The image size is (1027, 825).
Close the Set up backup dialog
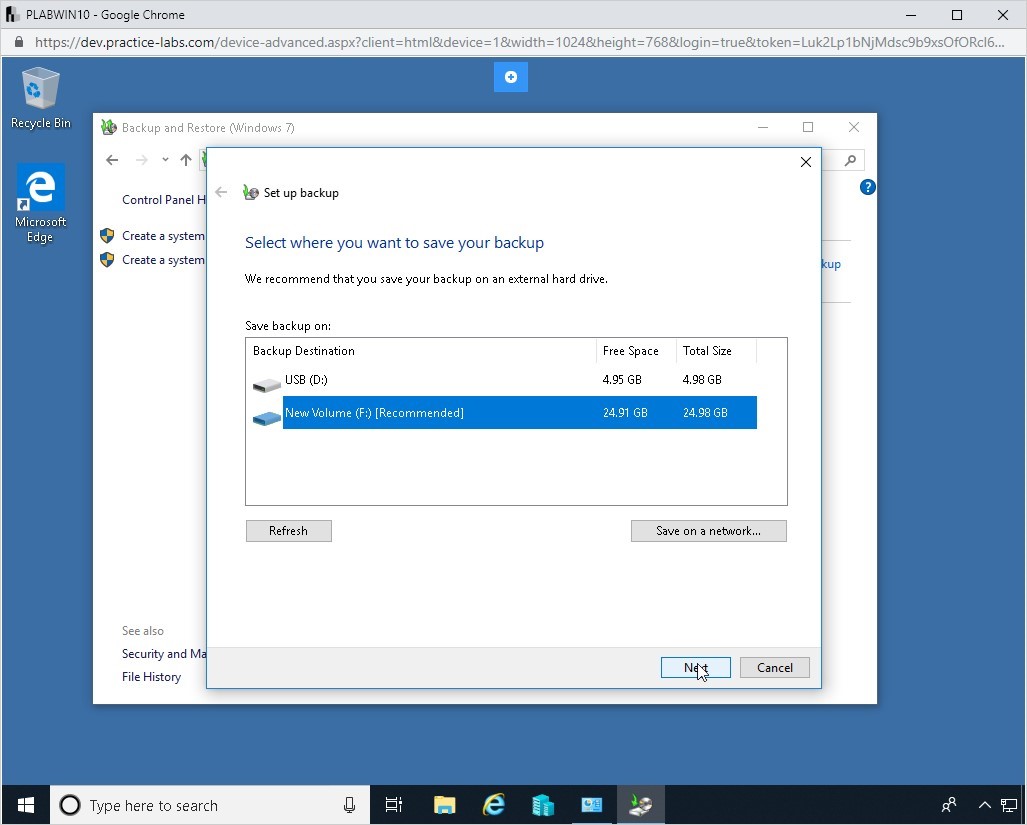pyautogui.click(x=806, y=162)
